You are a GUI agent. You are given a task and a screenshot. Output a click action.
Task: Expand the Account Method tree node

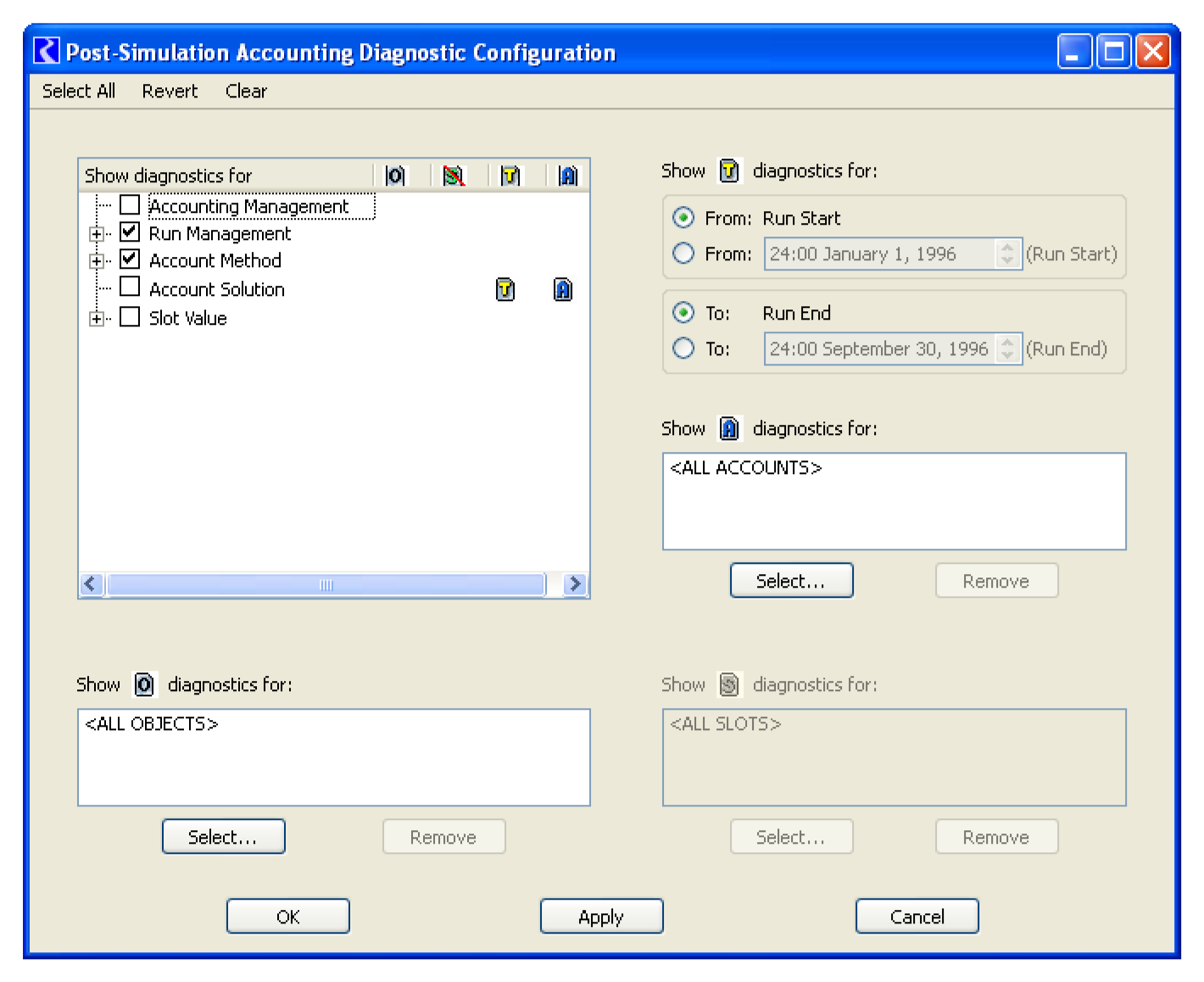(x=97, y=261)
